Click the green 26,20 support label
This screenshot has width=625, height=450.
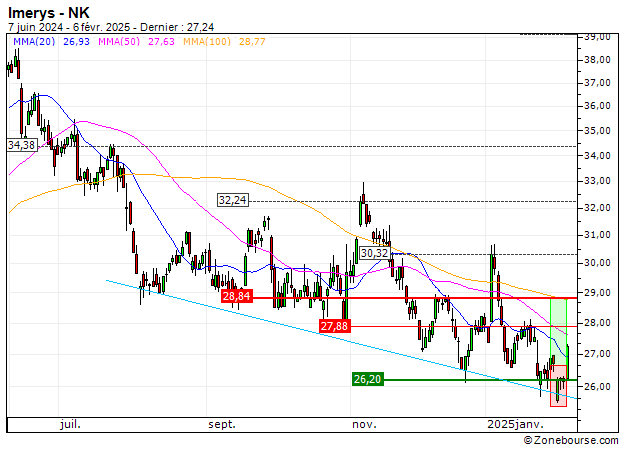point(368,379)
